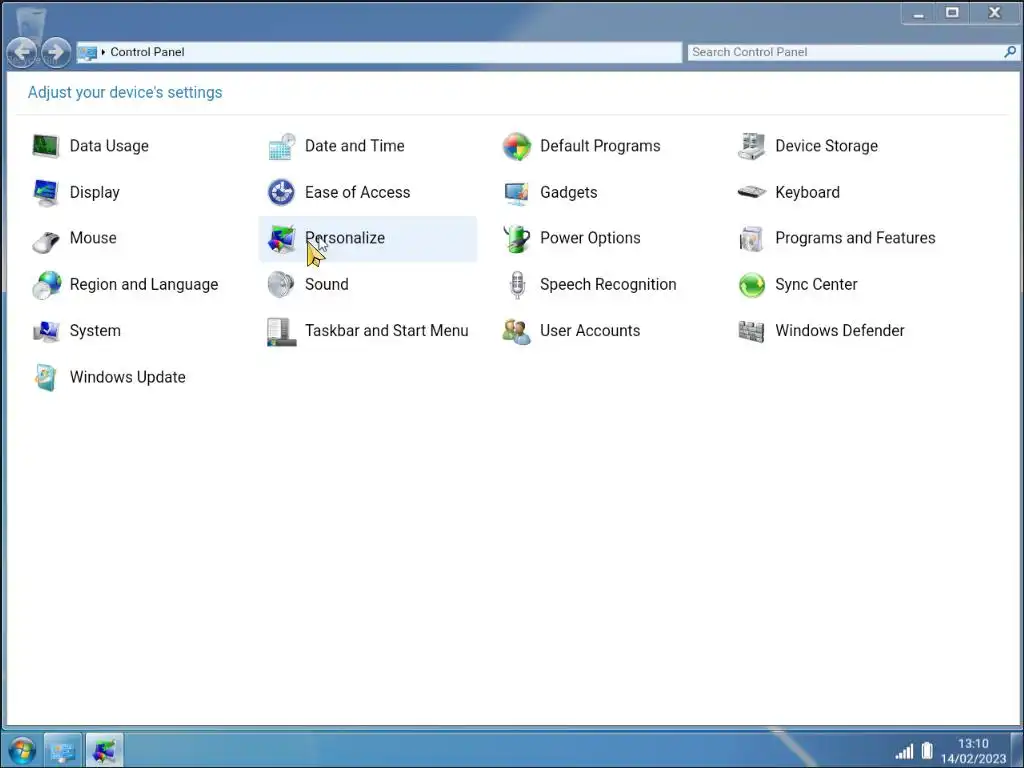Open the Power Options battery icon

(x=517, y=238)
